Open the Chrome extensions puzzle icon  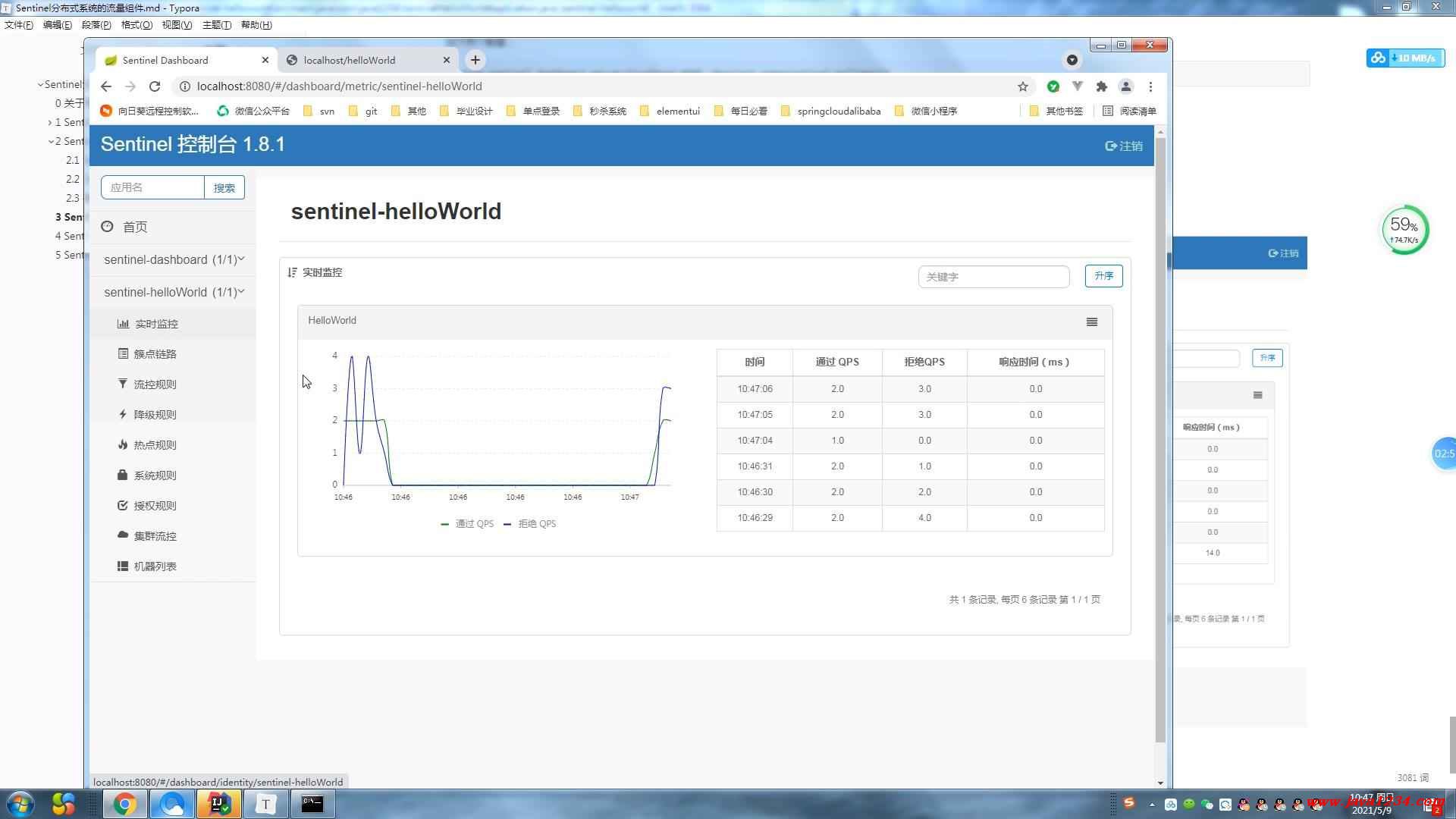1102,86
